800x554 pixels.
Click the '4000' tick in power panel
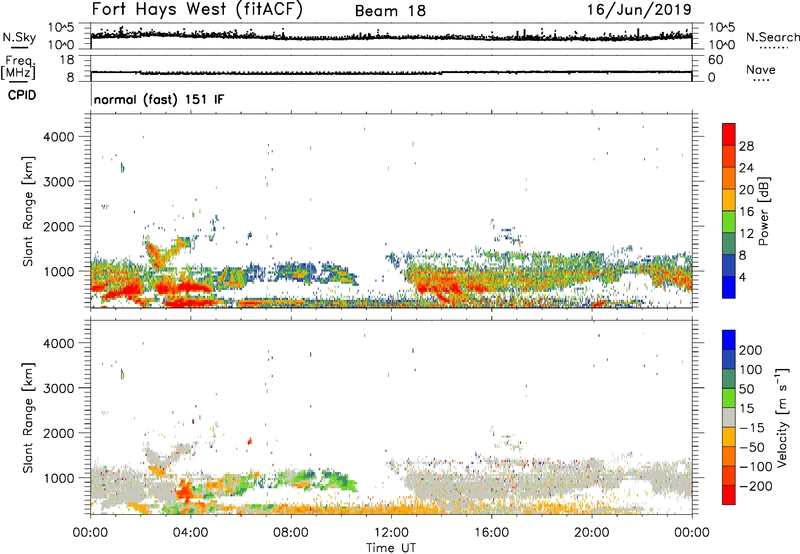tap(58, 137)
